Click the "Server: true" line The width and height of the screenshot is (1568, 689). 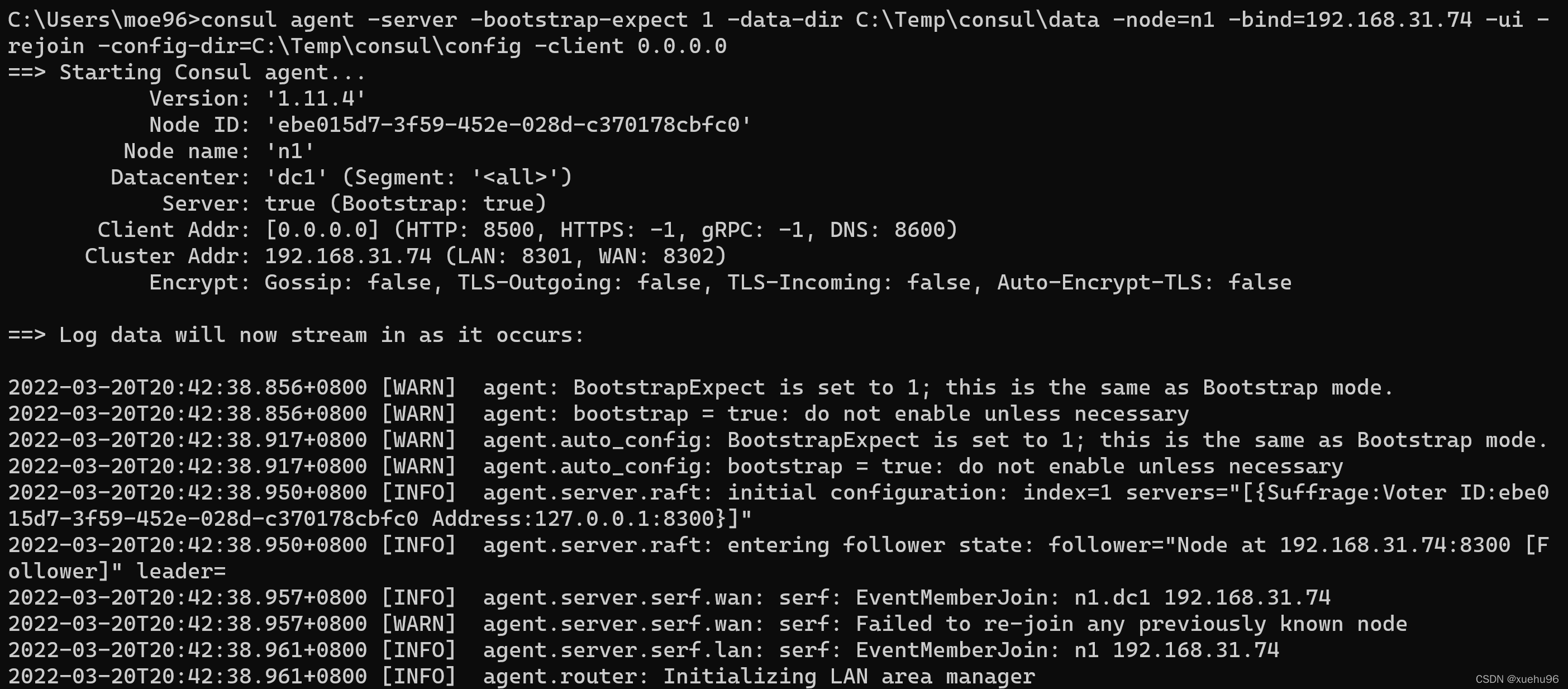(354, 203)
